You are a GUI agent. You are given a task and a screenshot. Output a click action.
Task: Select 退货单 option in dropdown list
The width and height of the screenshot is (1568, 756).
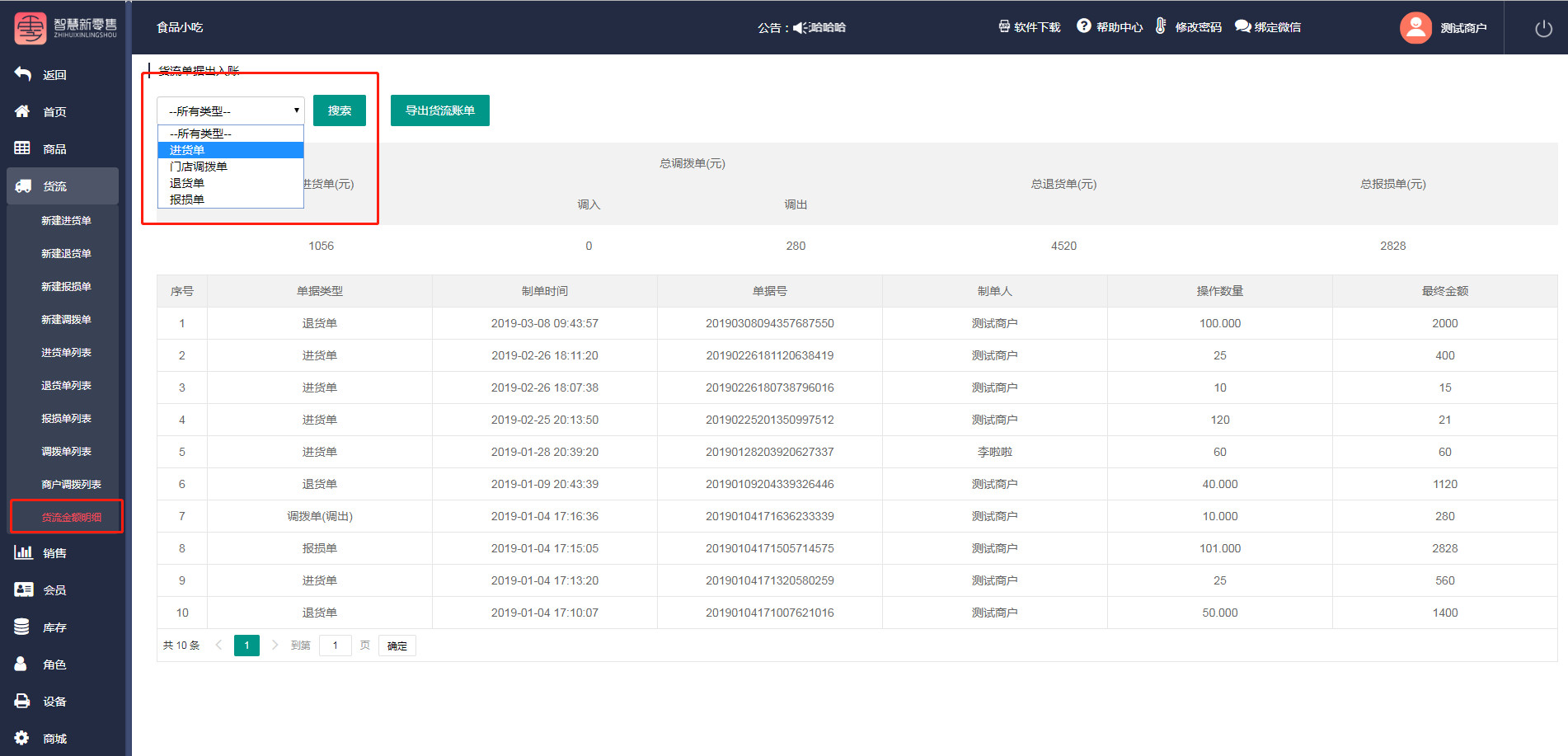(231, 183)
